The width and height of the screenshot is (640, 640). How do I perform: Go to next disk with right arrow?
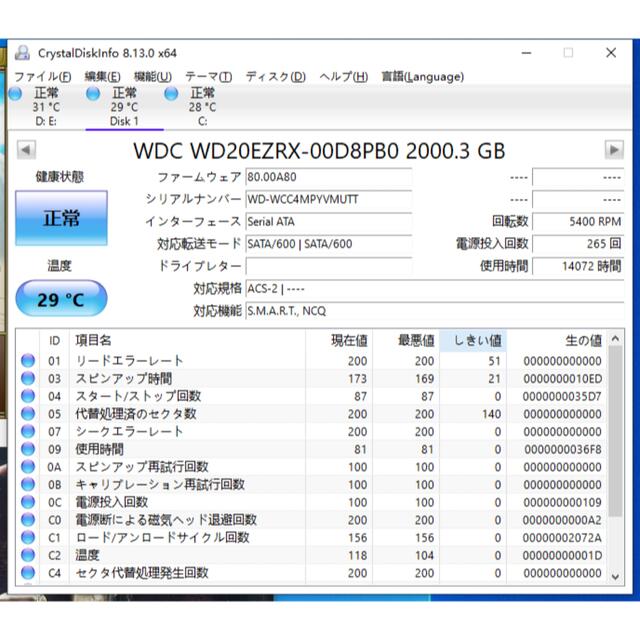click(614, 150)
